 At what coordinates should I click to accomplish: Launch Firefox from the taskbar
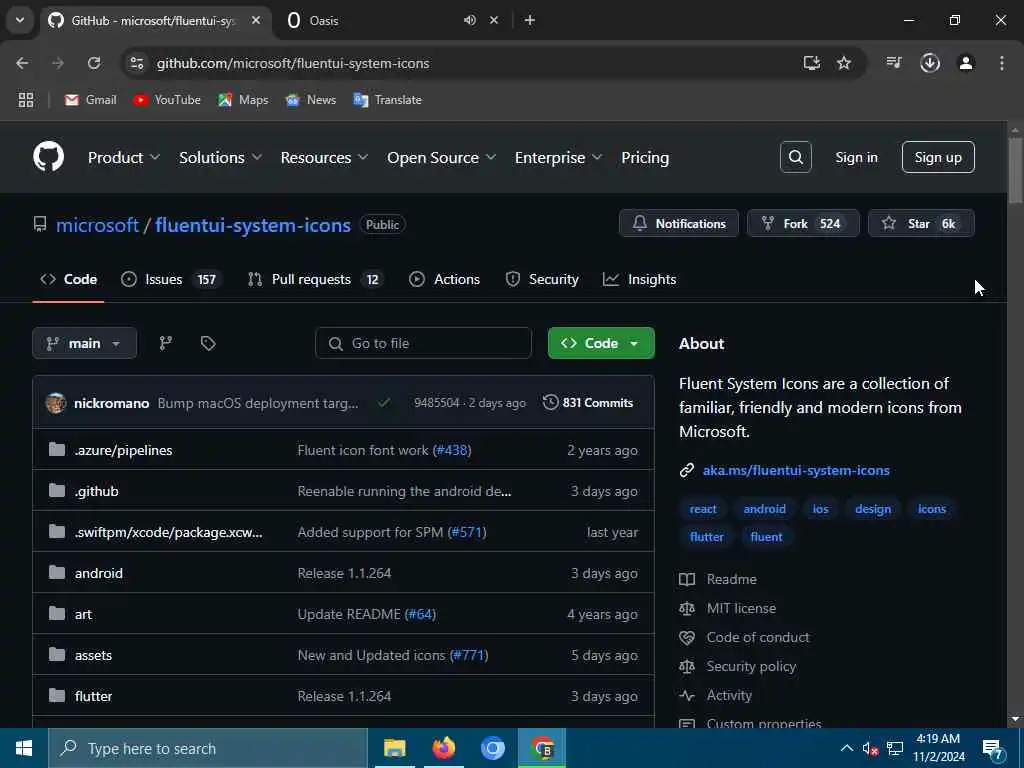click(x=444, y=748)
